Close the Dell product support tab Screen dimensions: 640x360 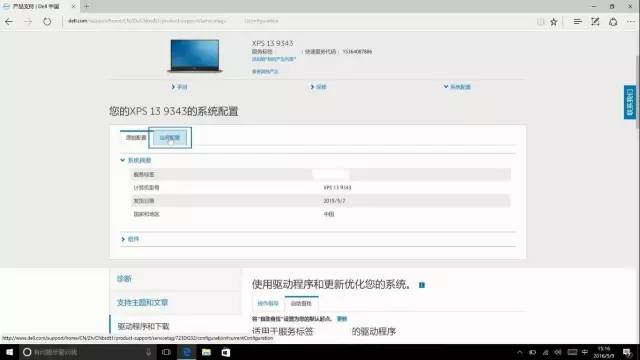pyautogui.click(x=73, y=6)
